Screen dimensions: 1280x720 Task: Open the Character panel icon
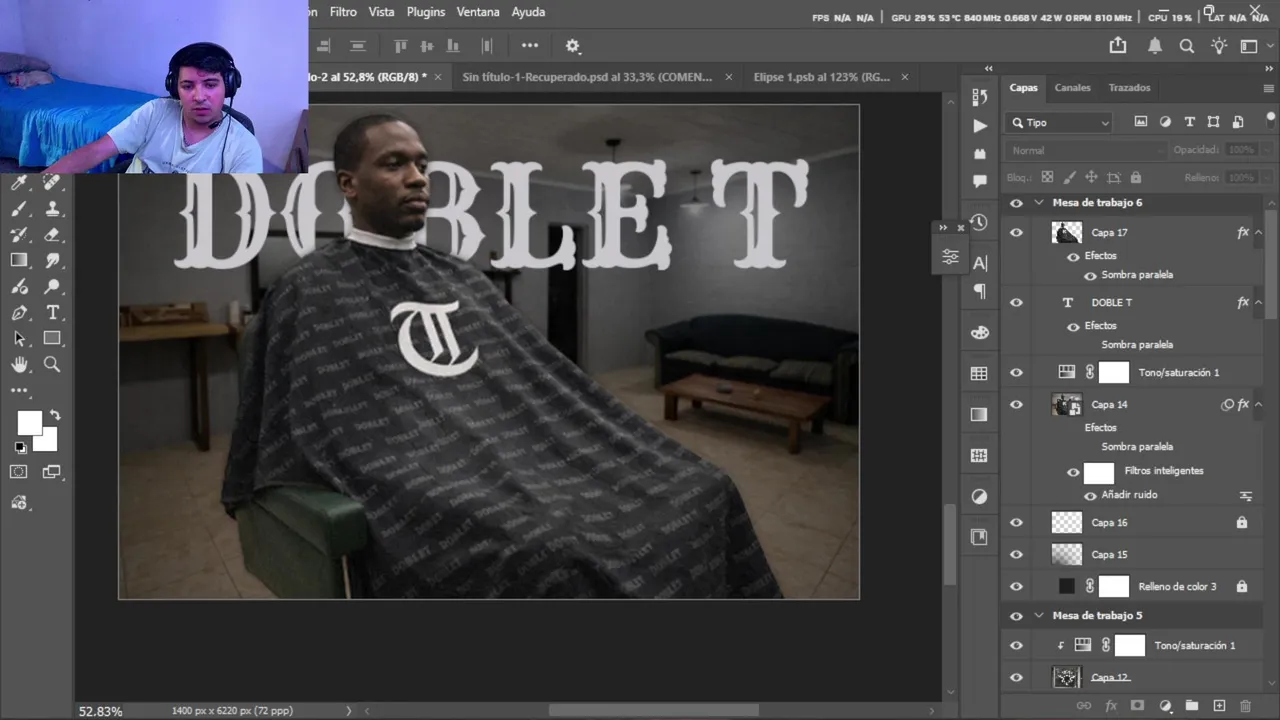coord(980,263)
